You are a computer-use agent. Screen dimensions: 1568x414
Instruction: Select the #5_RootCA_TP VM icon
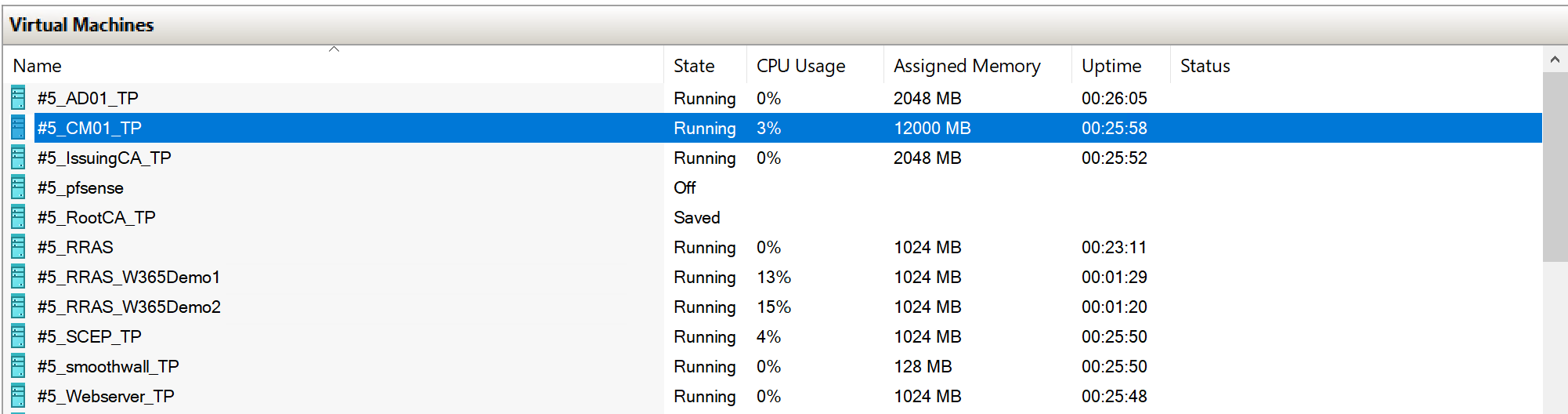click(x=18, y=217)
